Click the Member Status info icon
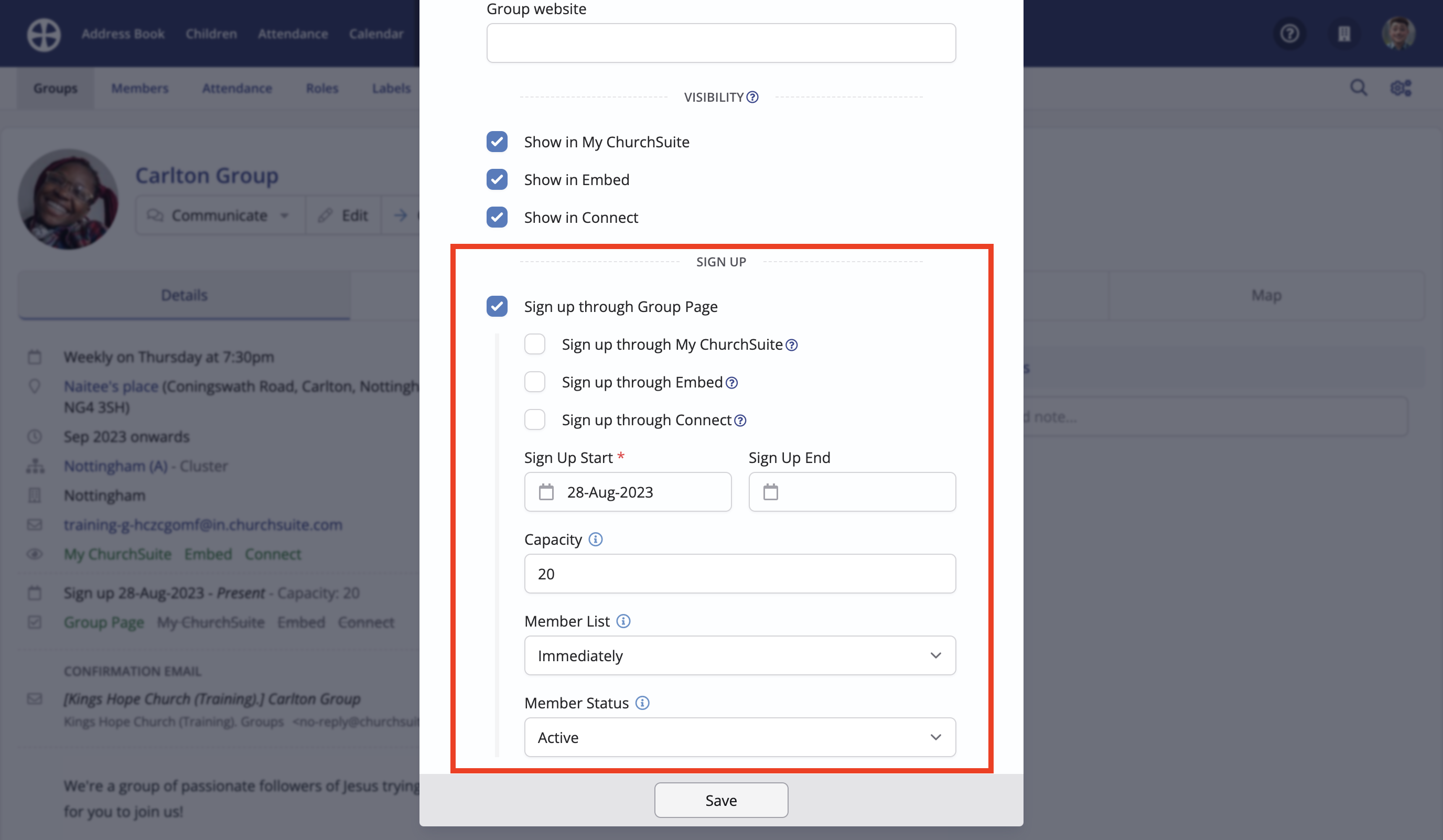The width and height of the screenshot is (1443, 840). [x=642, y=703]
